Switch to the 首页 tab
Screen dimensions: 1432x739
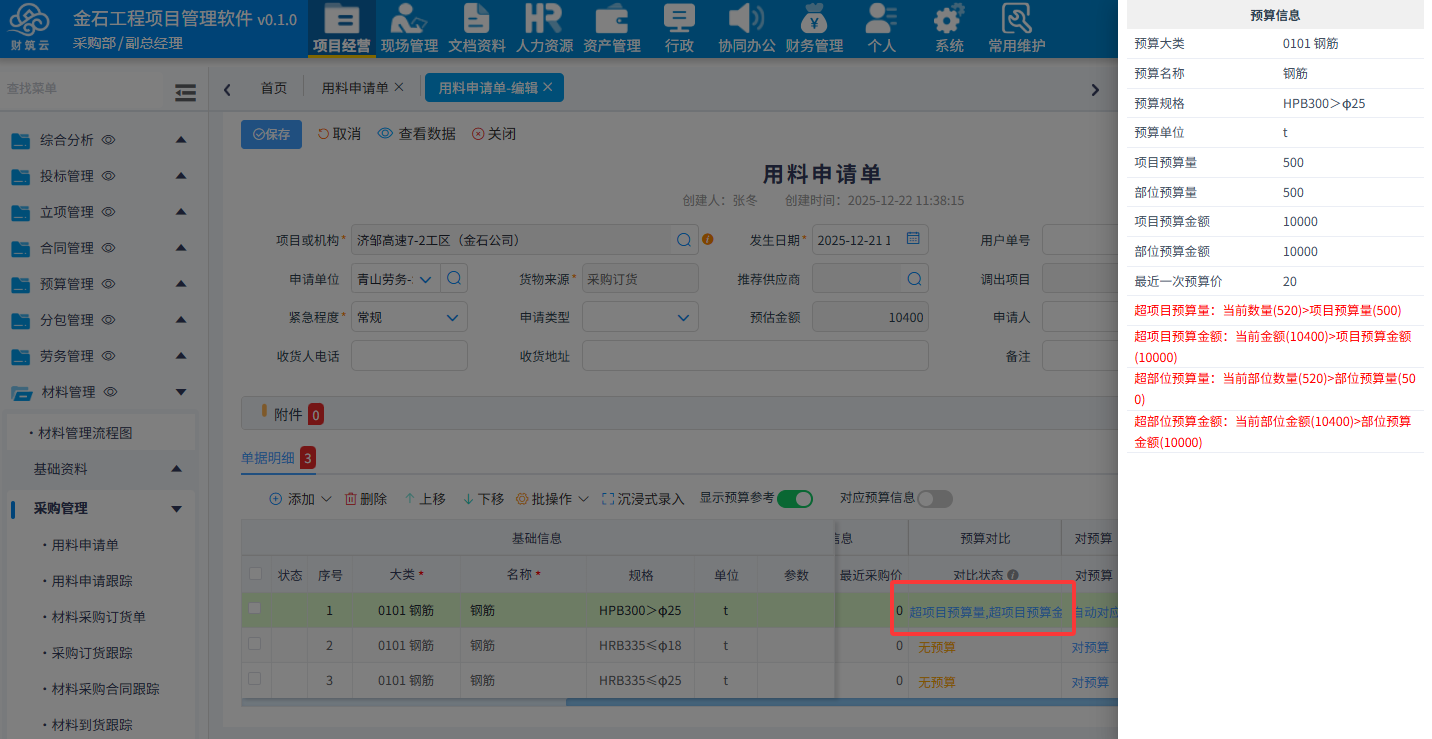(x=273, y=87)
